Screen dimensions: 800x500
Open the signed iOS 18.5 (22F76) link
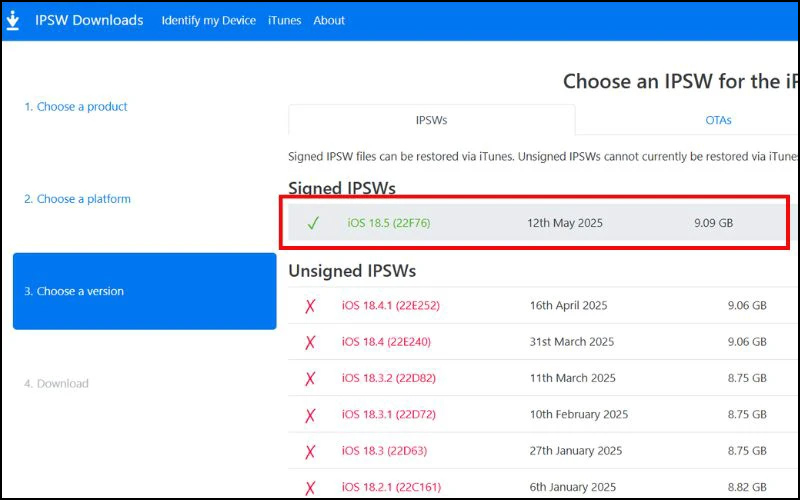coord(388,223)
